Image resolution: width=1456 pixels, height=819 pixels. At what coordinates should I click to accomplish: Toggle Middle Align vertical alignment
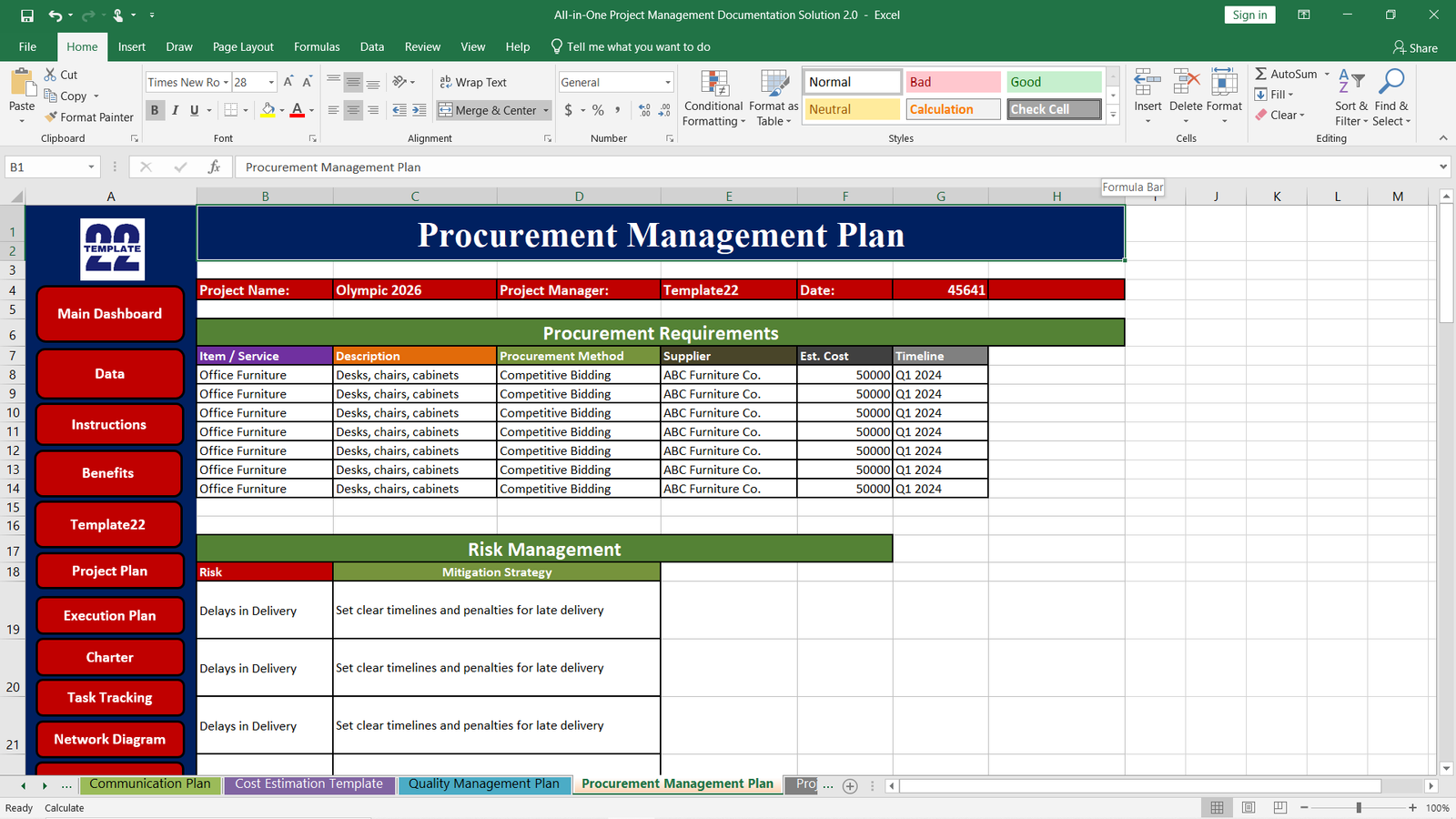353,82
